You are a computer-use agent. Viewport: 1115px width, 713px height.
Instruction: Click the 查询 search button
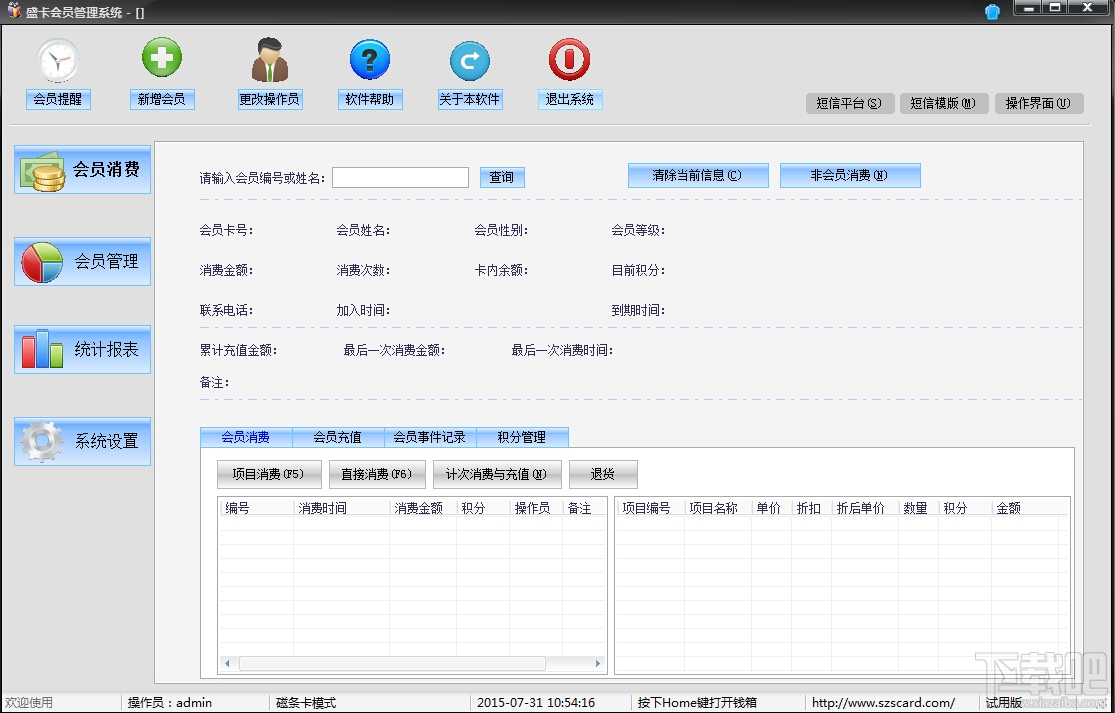coord(502,177)
